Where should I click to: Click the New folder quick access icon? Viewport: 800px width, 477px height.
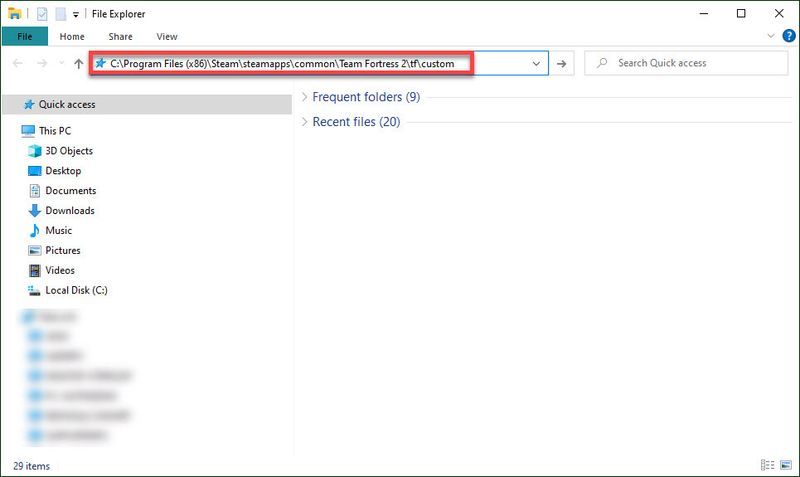[61, 14]
